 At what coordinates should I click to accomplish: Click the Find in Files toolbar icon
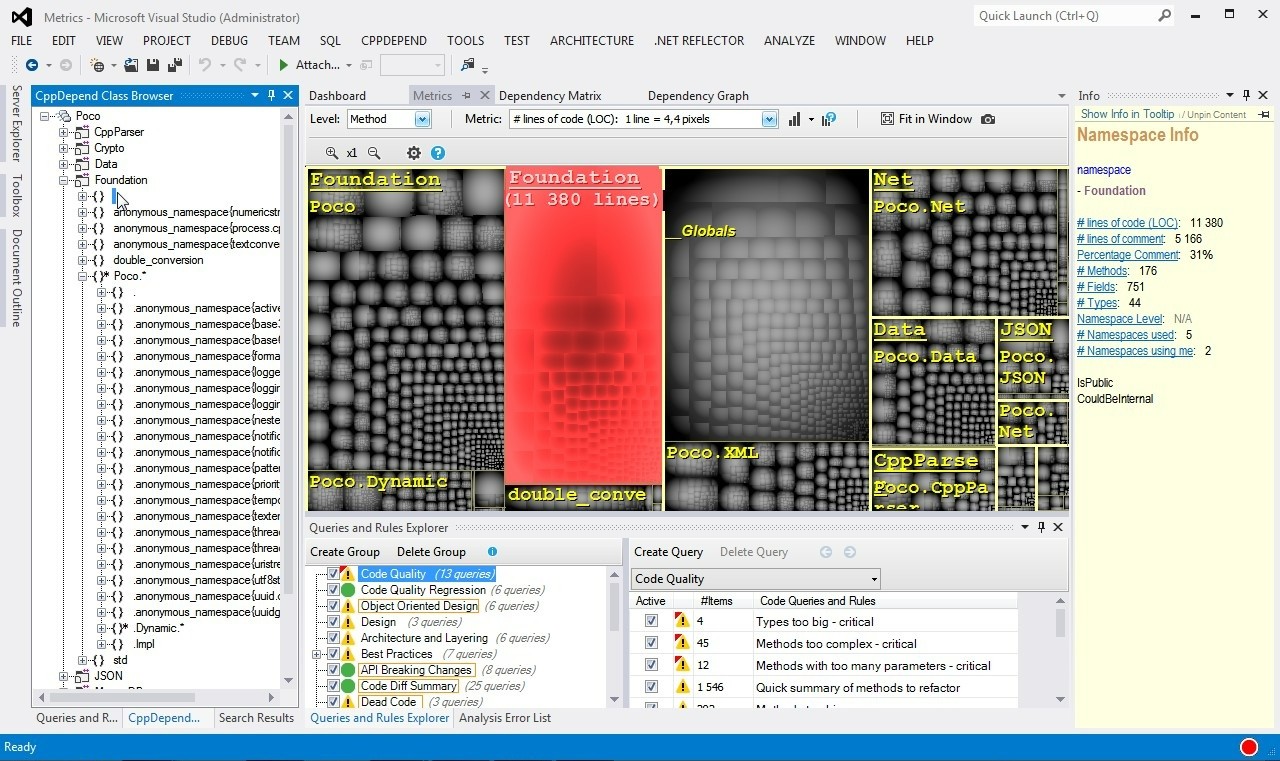(x=467, y=65)
